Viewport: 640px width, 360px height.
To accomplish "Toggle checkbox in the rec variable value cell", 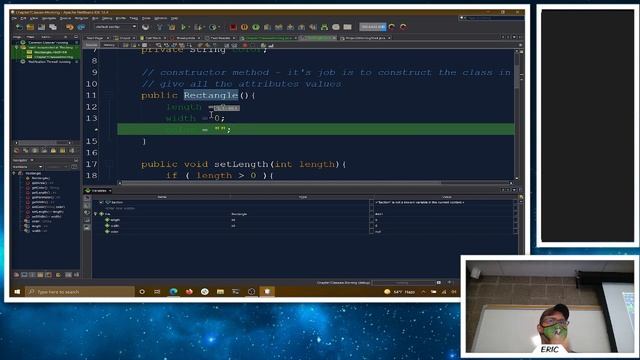I will (x=371, y=214).
